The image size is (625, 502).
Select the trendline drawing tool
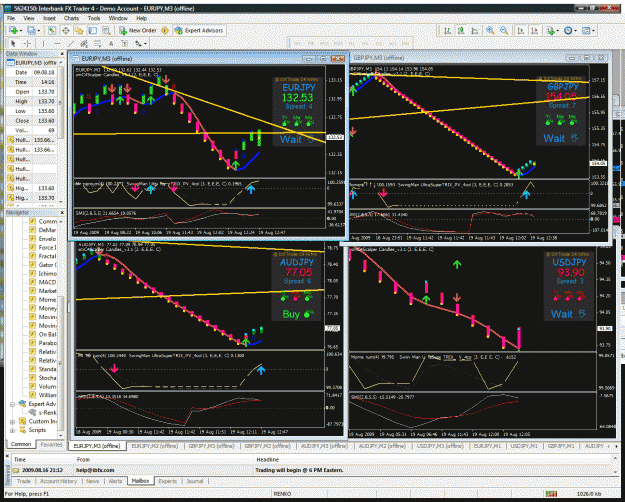point(71,43)
